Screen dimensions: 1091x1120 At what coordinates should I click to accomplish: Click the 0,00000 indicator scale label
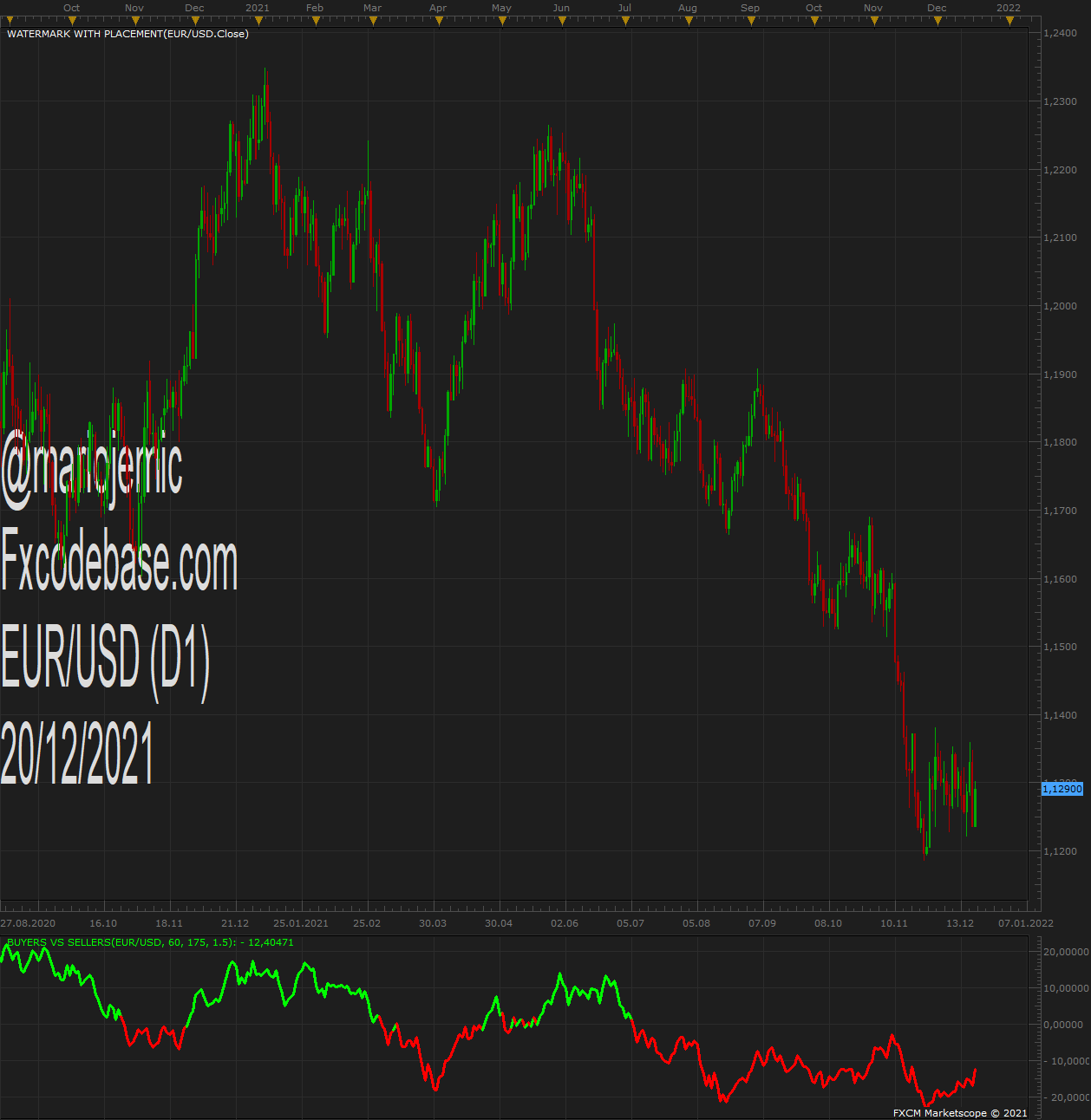point(1063,1025)
